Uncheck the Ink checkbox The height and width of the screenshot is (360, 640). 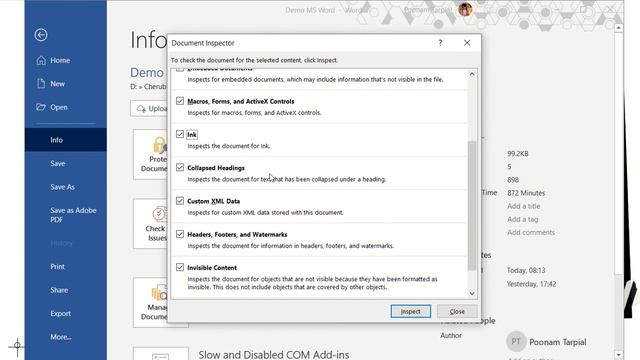pos(180,134)
